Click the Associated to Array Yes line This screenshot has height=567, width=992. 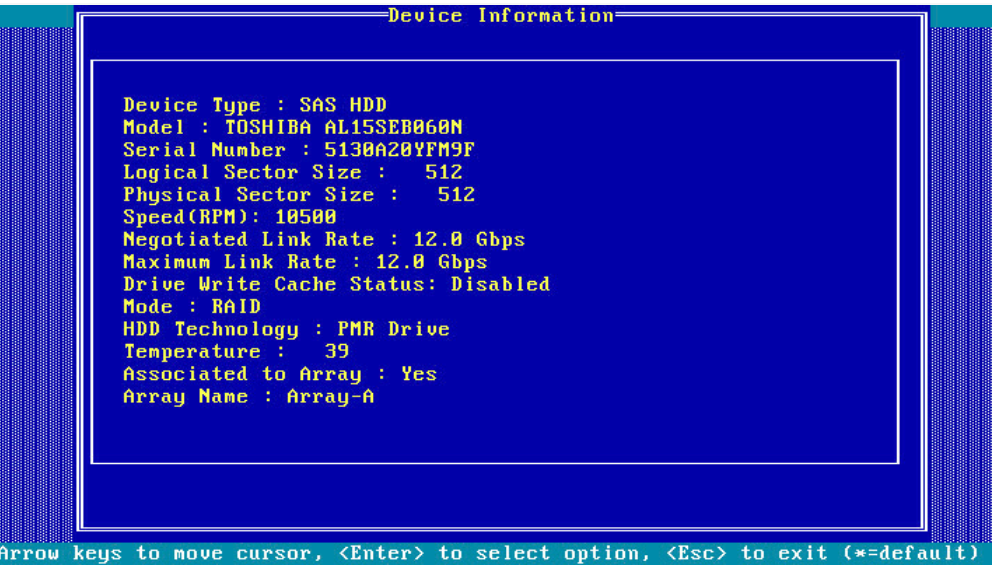(279, 374)
